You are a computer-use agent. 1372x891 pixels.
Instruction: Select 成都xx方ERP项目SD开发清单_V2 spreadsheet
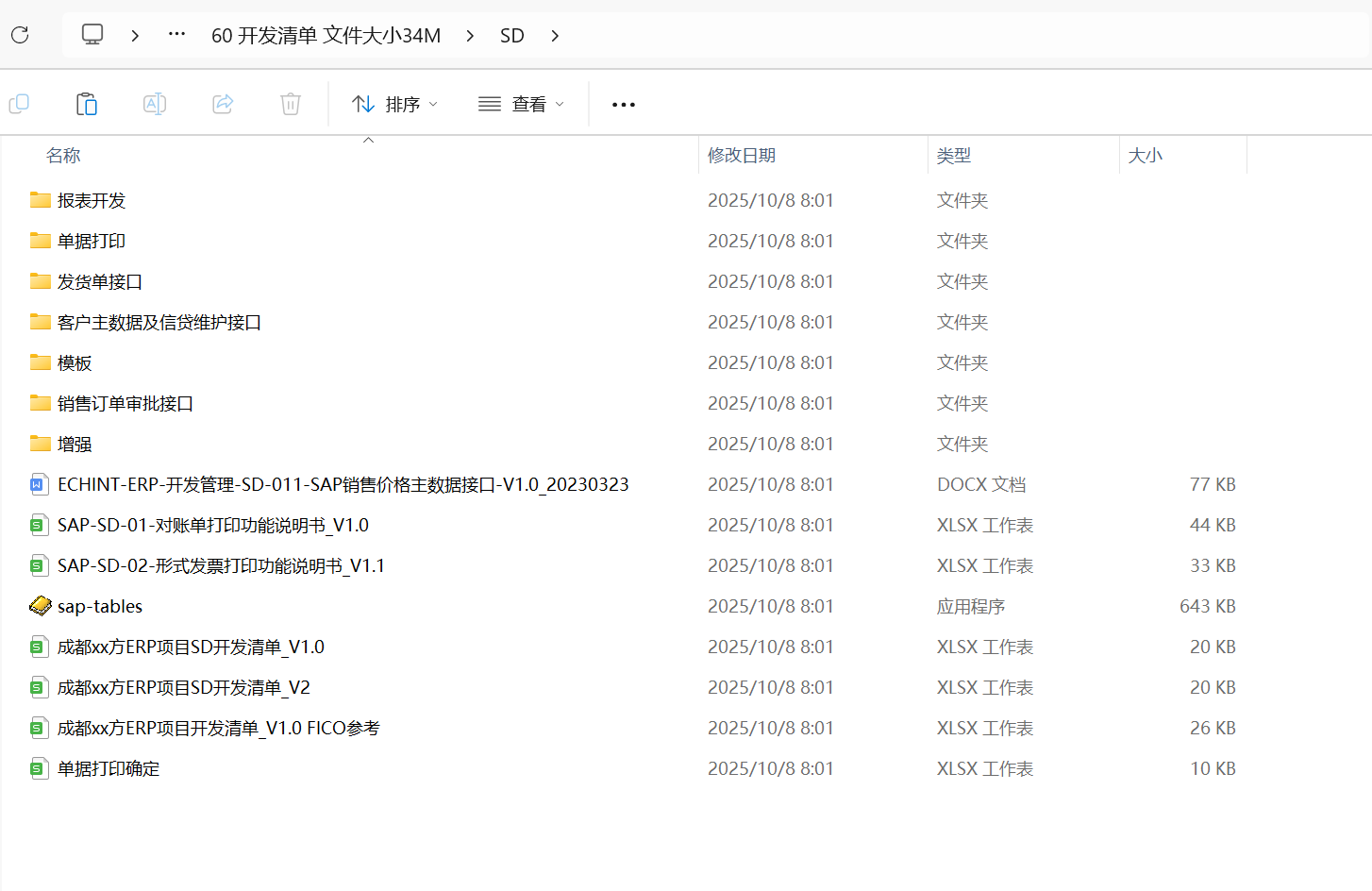(184, 687)
